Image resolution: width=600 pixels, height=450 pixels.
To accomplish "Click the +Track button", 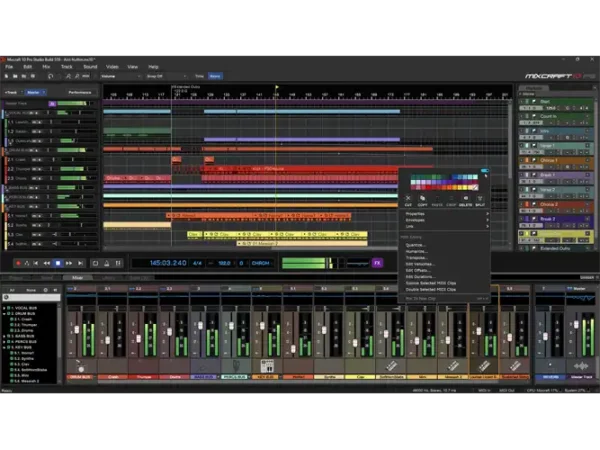I will (11, 93).
